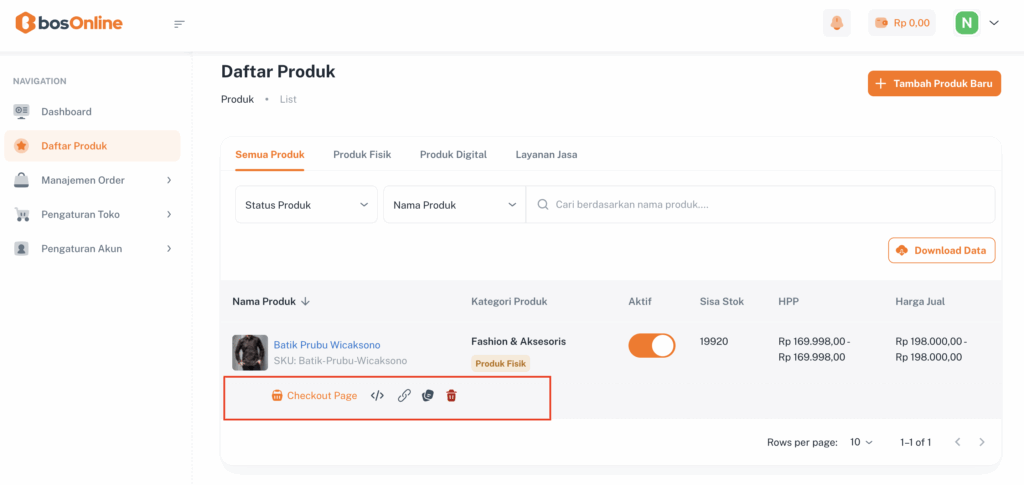The height and width of the screenshot is (485, 1024).
Task: Click the copy link icon
Action: (404, 396)
